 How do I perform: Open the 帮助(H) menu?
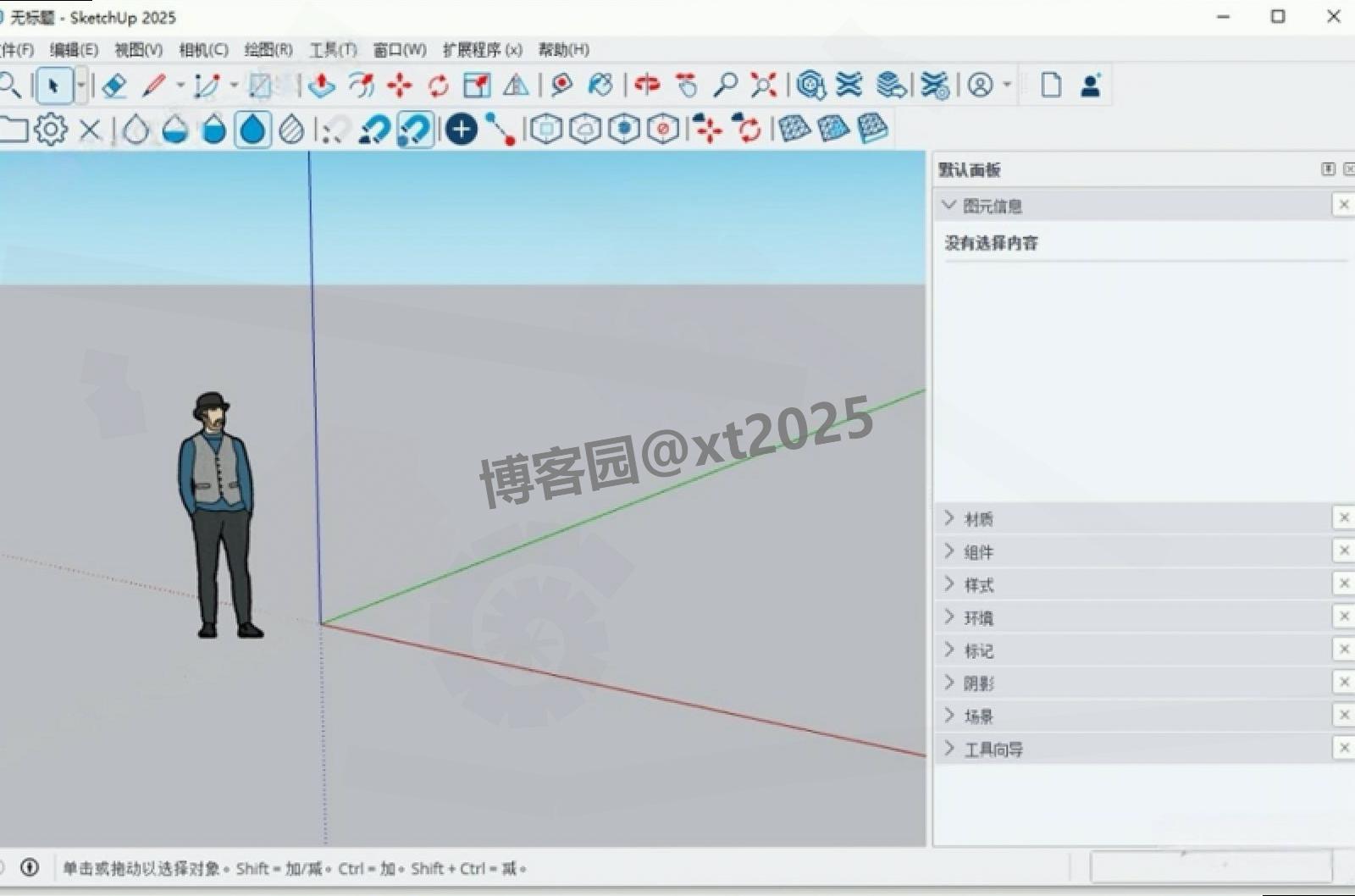[x=563, y=50]
